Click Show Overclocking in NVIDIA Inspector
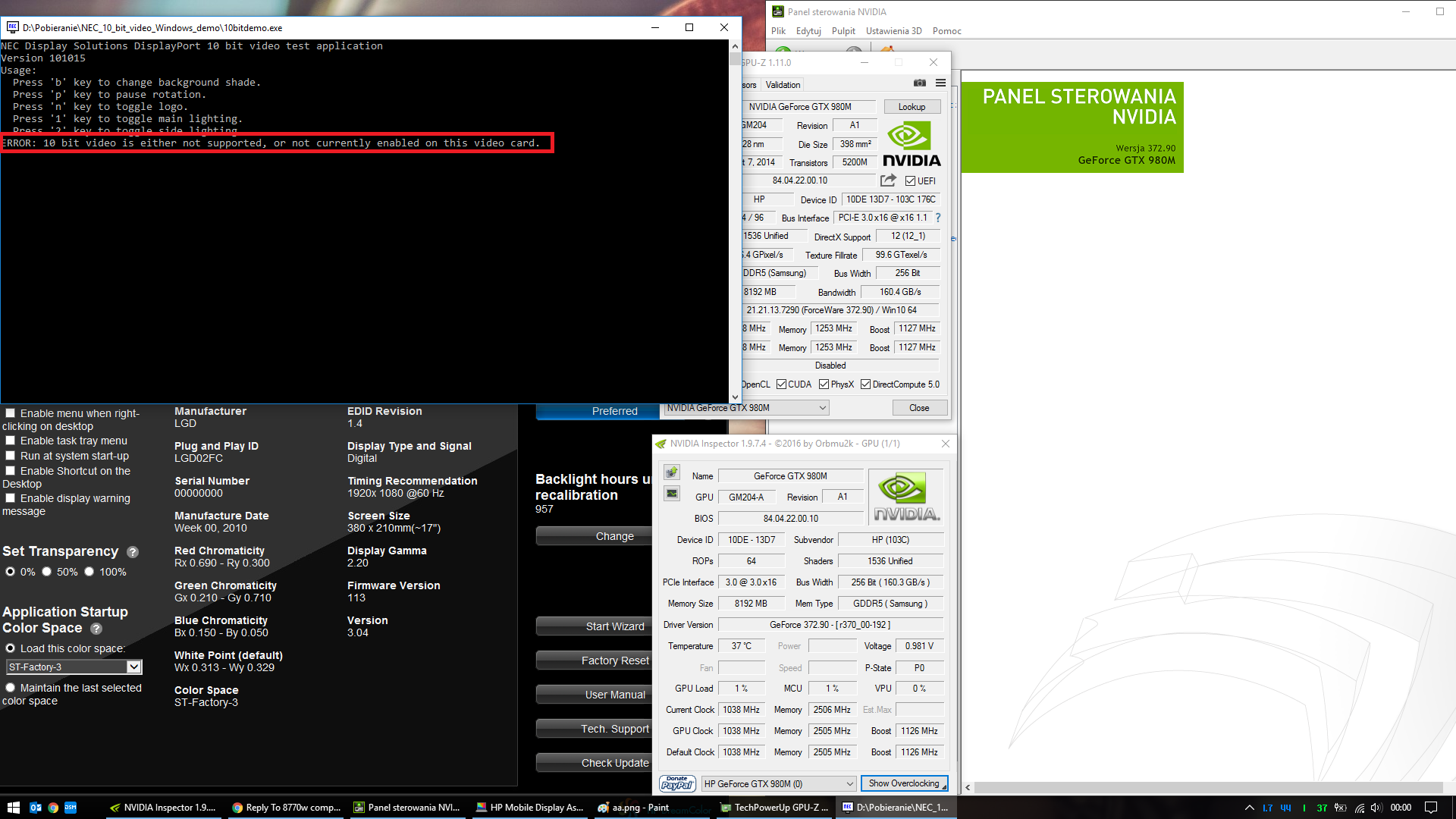 coord(904,783)
